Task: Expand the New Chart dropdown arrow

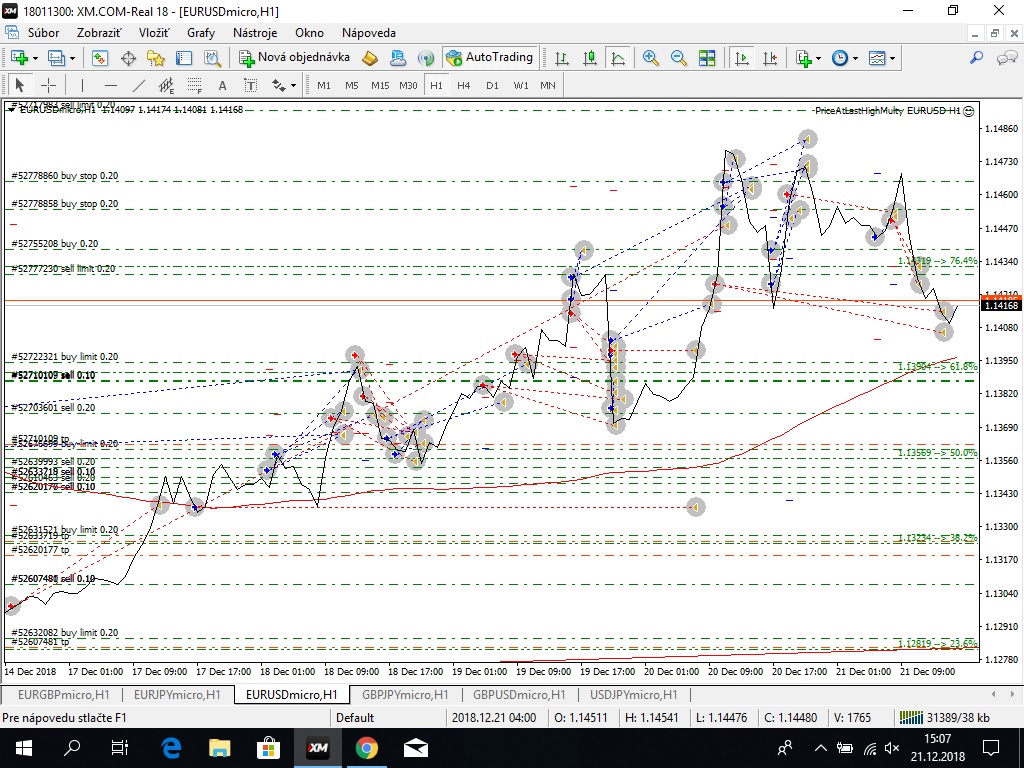Action: pos(35,58)
